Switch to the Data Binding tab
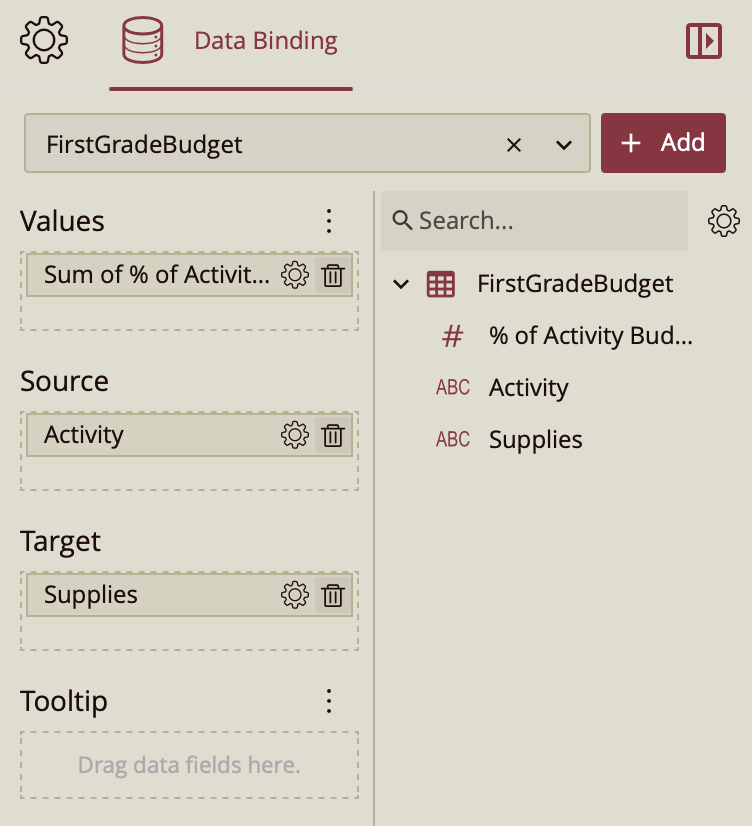Viewport: 752px width, 826px height. 231,42
